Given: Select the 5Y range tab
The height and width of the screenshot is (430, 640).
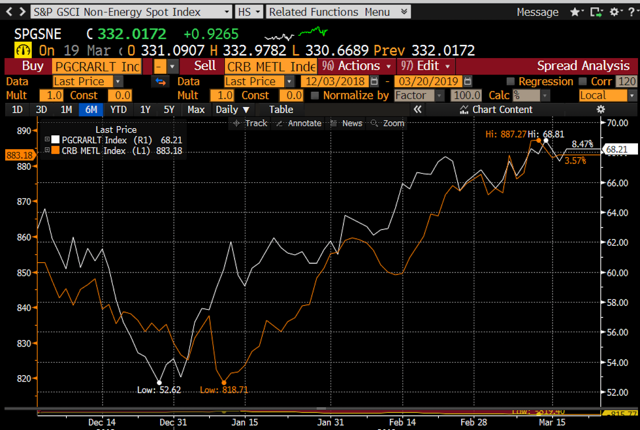Looking at the screenshot, I should pyautogui.click(x=169, y=109).
